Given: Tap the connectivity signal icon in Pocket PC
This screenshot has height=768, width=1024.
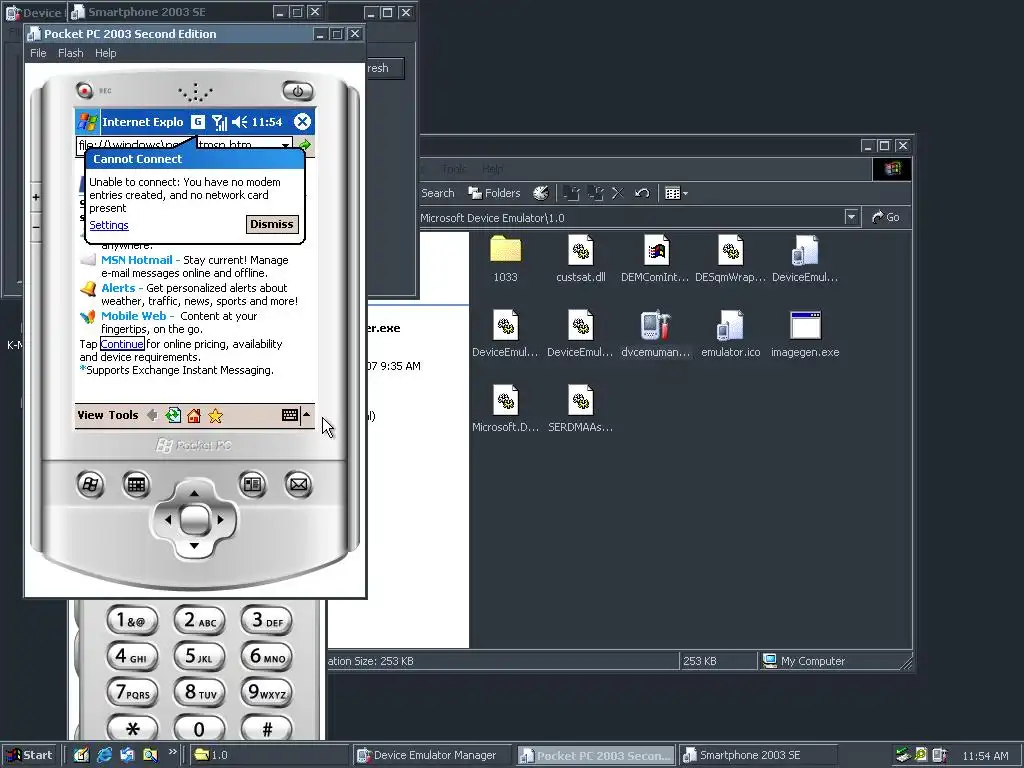Looking at the screenshot, I should coord(219,121).
